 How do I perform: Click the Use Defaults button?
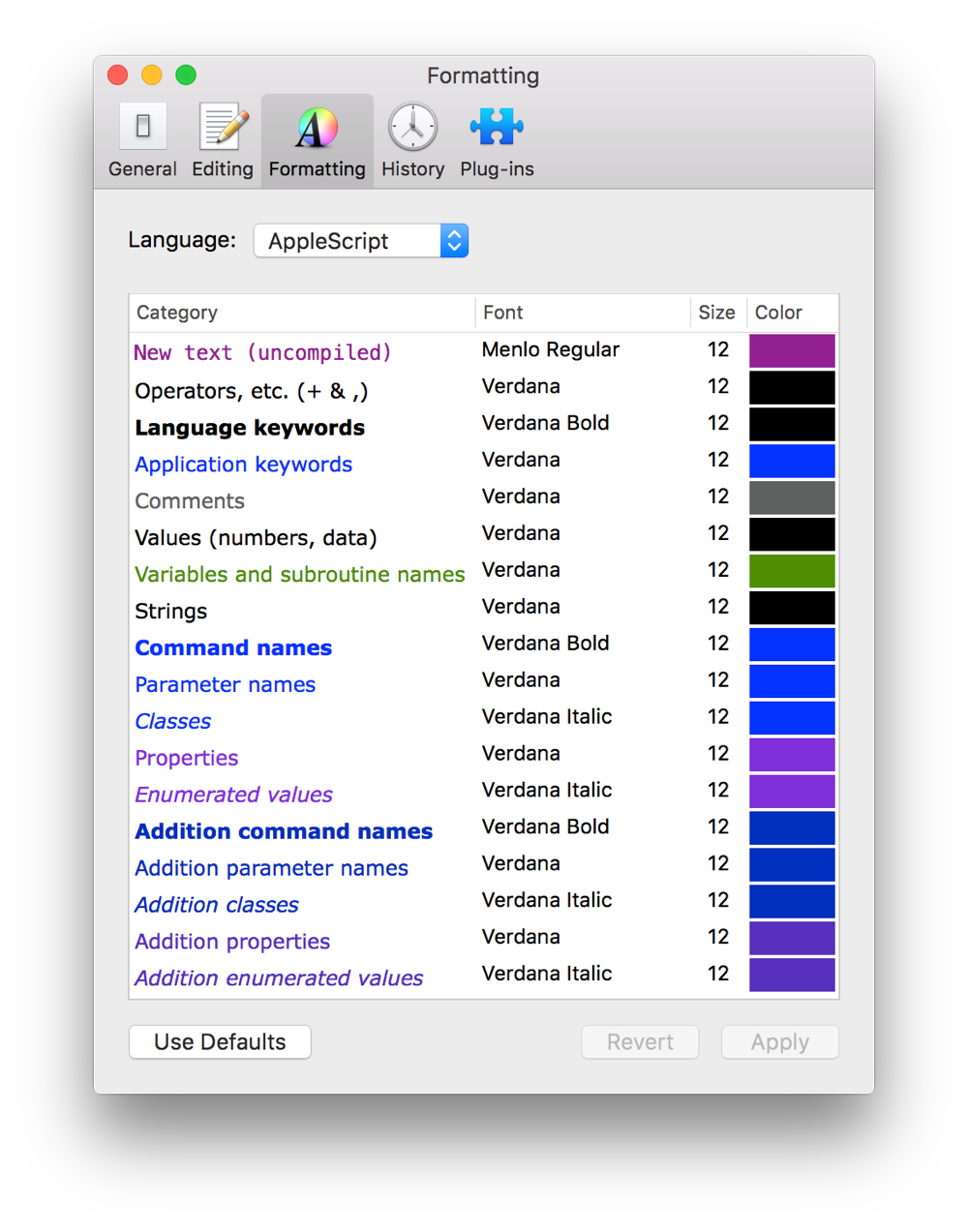[219, 1041]
